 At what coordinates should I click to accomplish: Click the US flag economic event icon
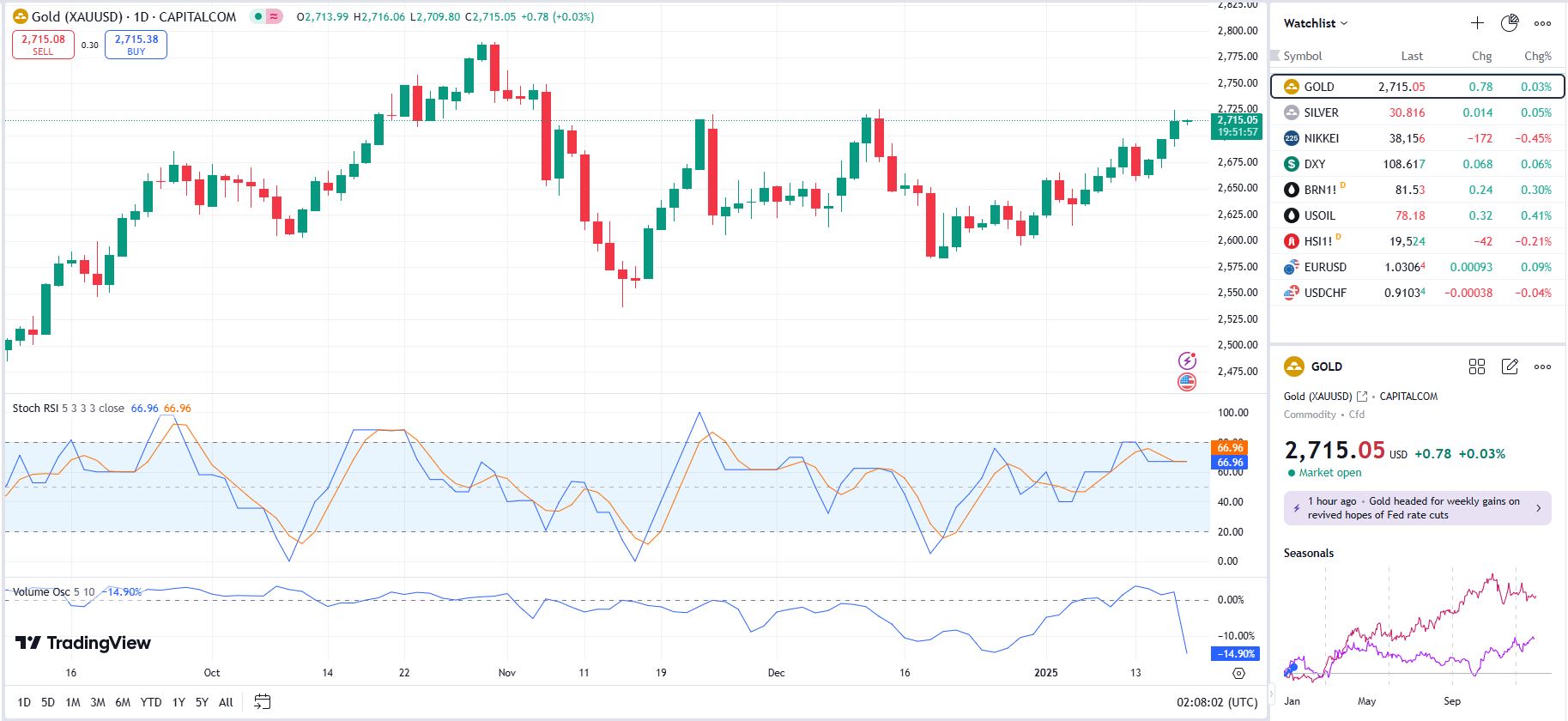tap(1187, 382)
